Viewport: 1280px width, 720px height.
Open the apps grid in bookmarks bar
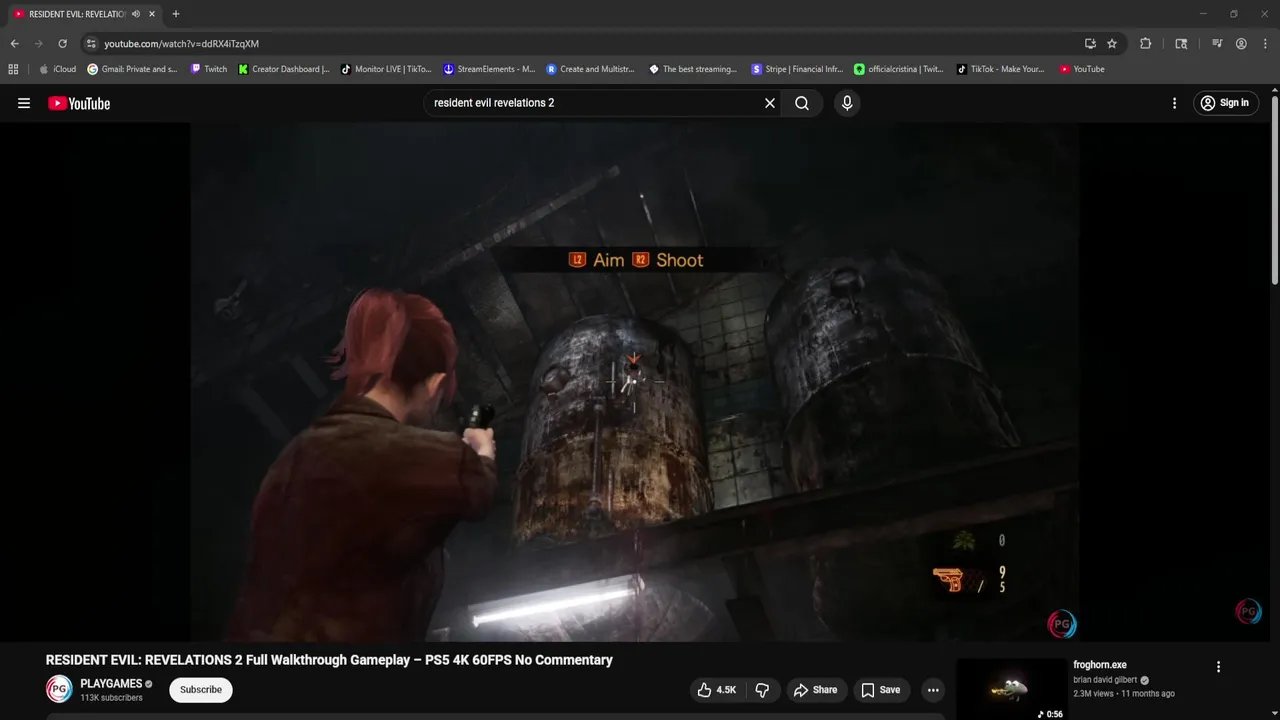pyautogui.click(x=13, y=69)
